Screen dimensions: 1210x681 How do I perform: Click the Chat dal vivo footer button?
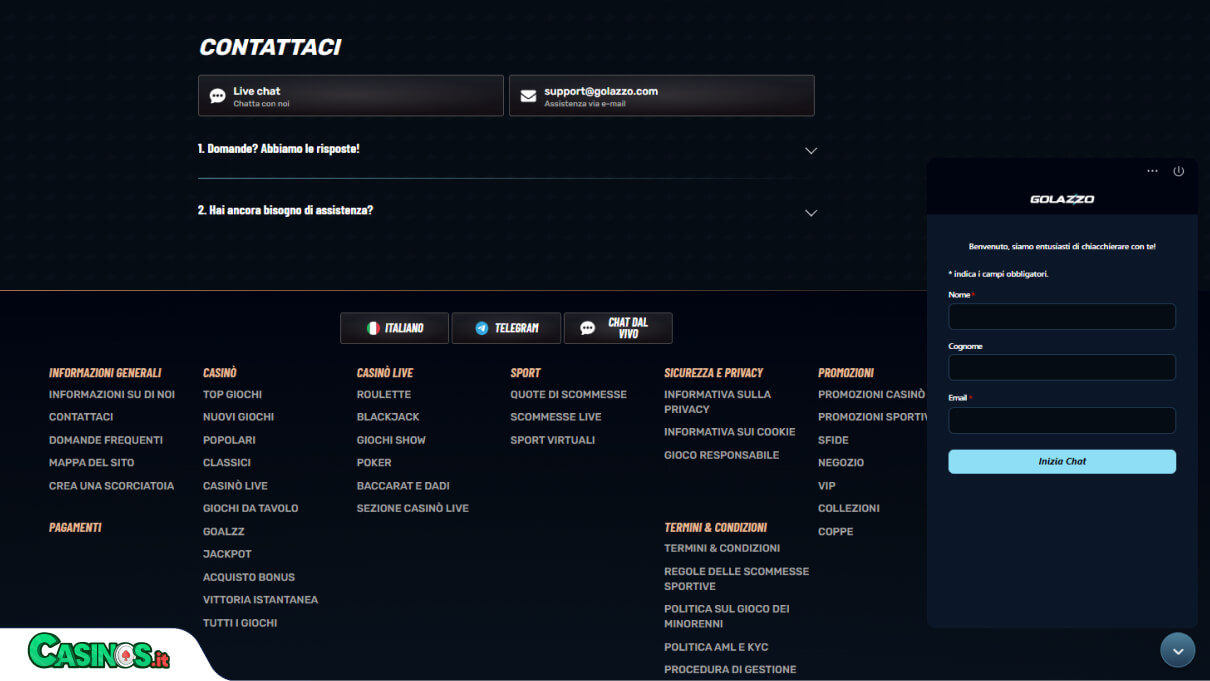618,328
